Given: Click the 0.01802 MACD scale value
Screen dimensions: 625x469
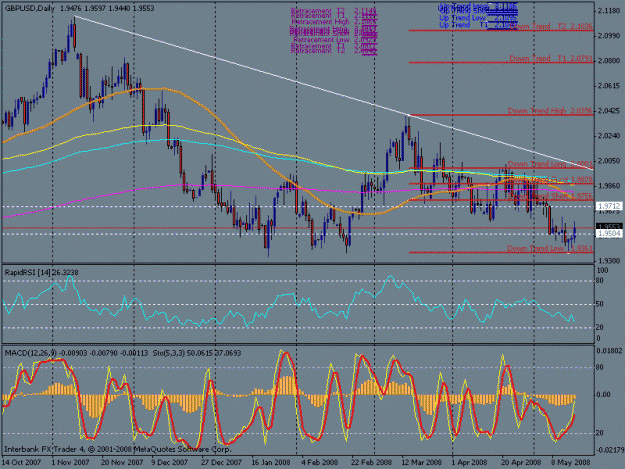Looking at the screenshot, I should [609, 351].
